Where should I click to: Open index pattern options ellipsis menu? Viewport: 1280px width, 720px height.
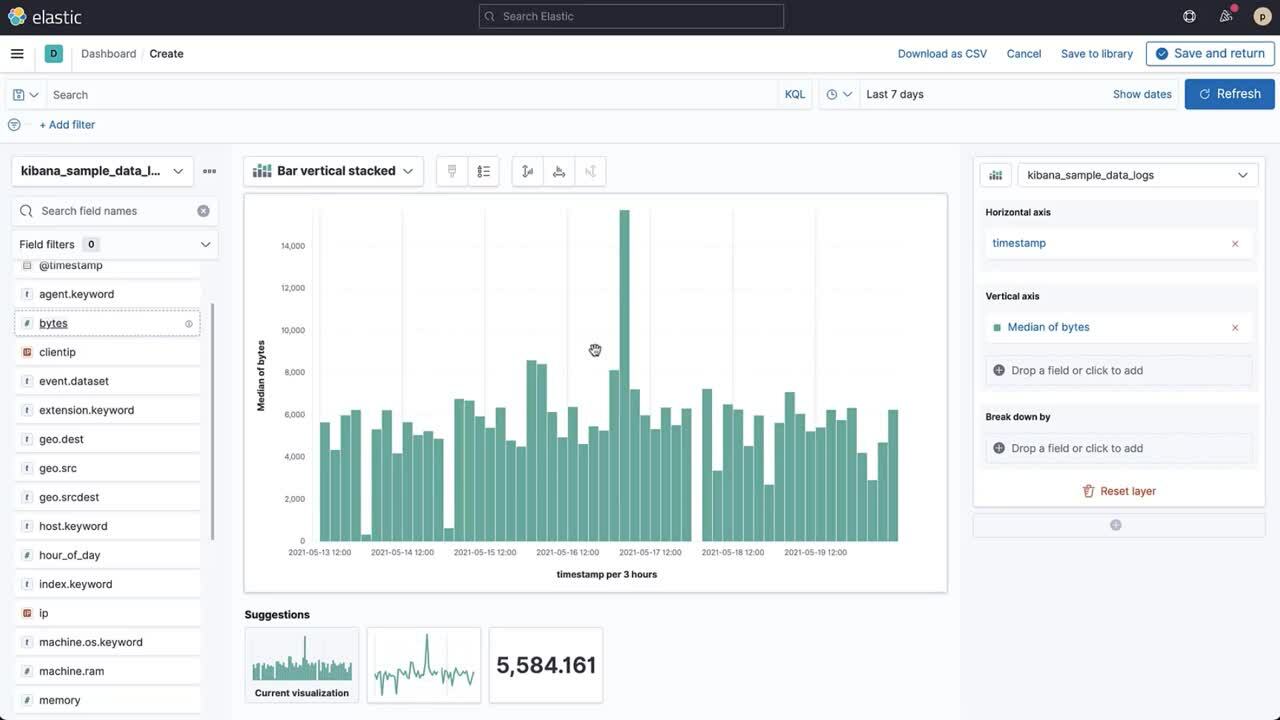[209, 171]
